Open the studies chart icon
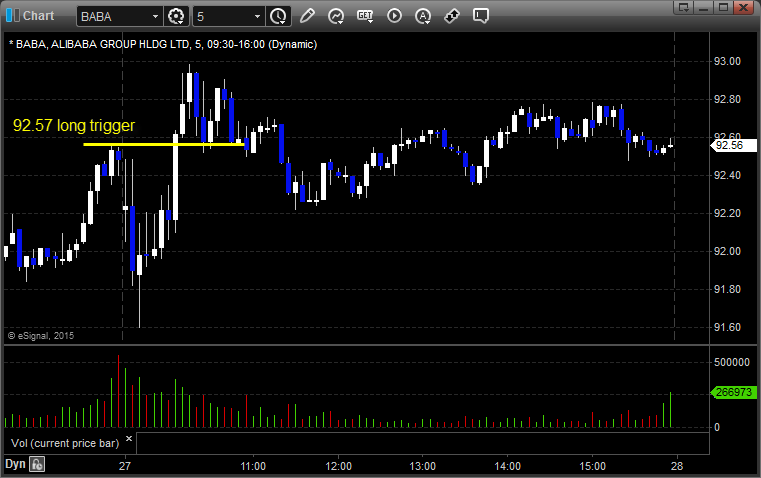 coord(336,16)
